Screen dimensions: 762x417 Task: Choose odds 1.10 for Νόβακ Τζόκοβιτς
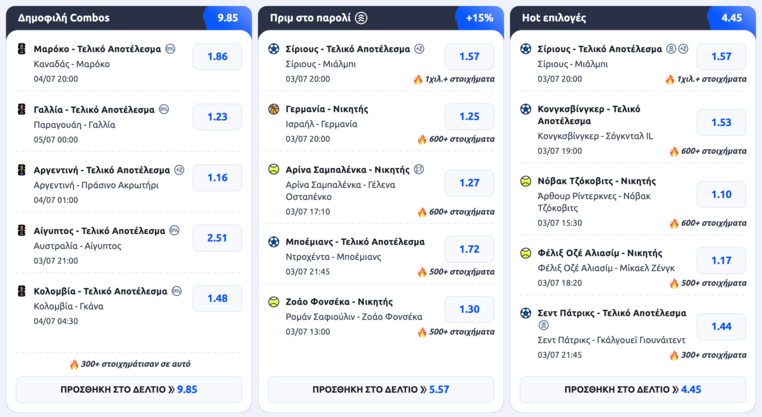point(721,194)
